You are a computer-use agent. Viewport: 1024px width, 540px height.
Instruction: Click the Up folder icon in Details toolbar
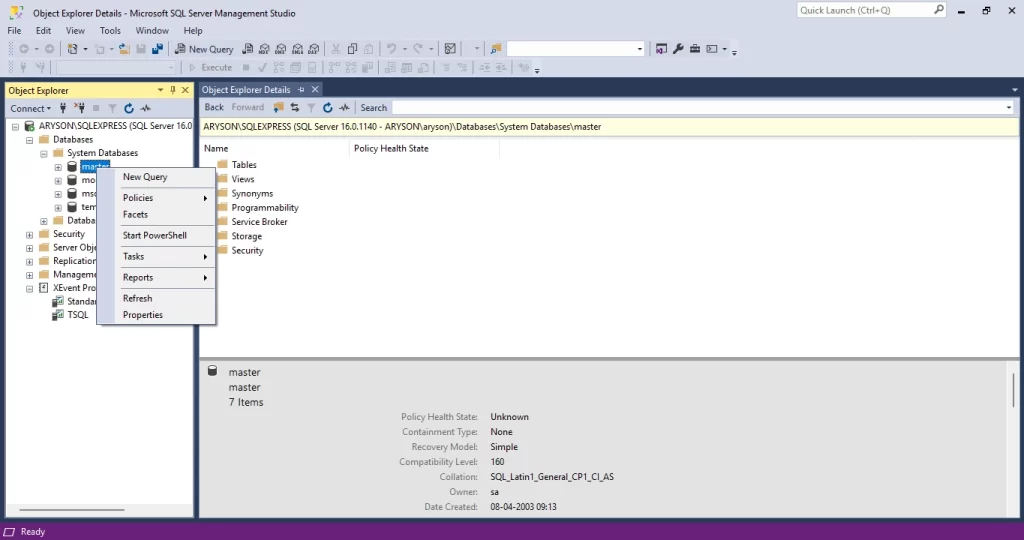(278, 108)
